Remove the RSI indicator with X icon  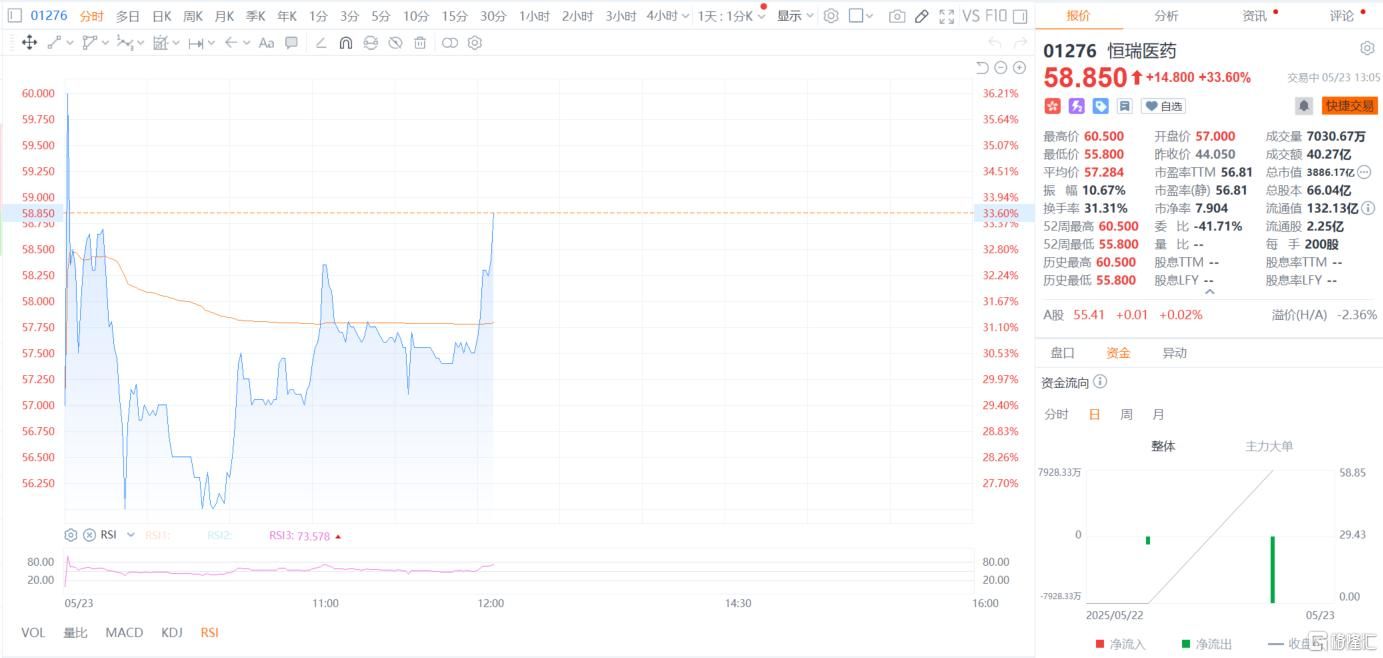pos(89,535)
